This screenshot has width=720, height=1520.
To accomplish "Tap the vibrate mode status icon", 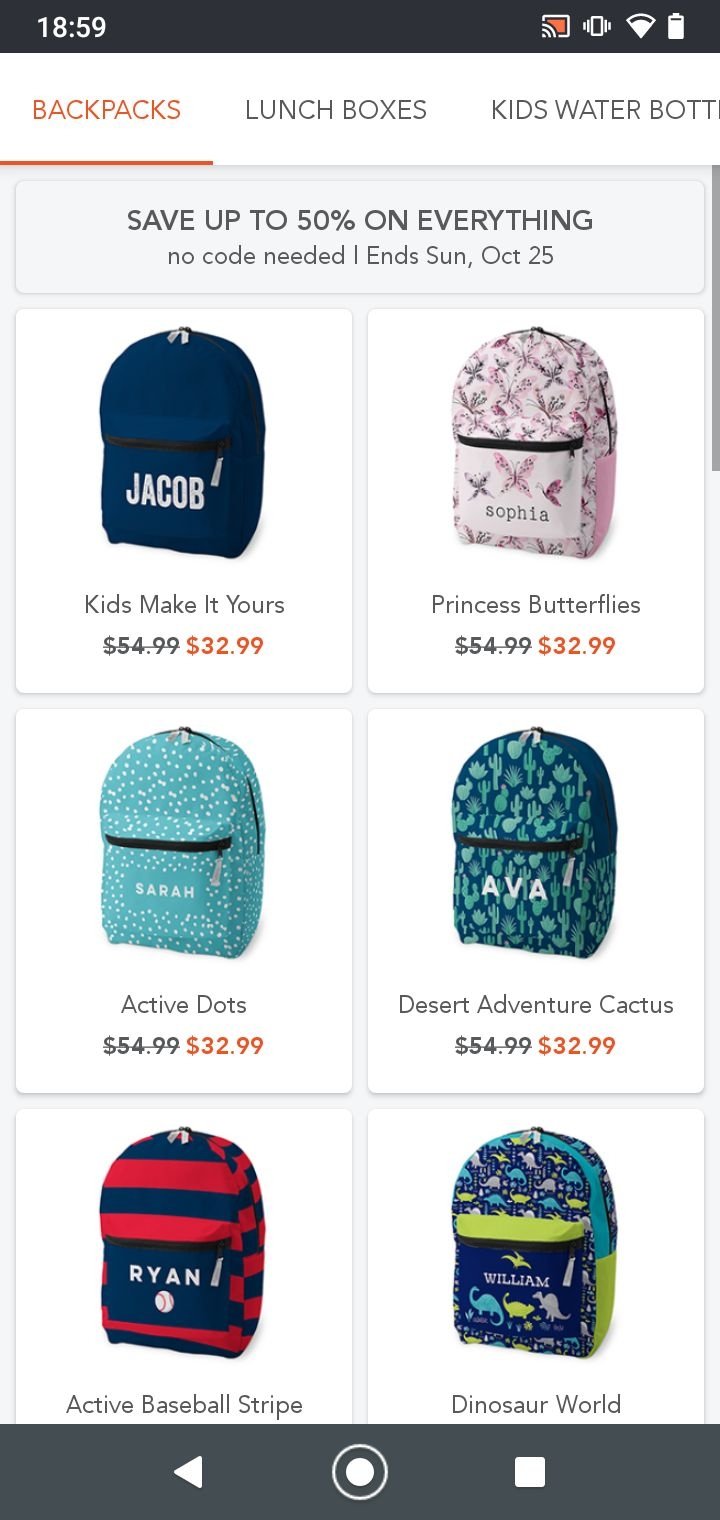I will click(x=597, y=27).
